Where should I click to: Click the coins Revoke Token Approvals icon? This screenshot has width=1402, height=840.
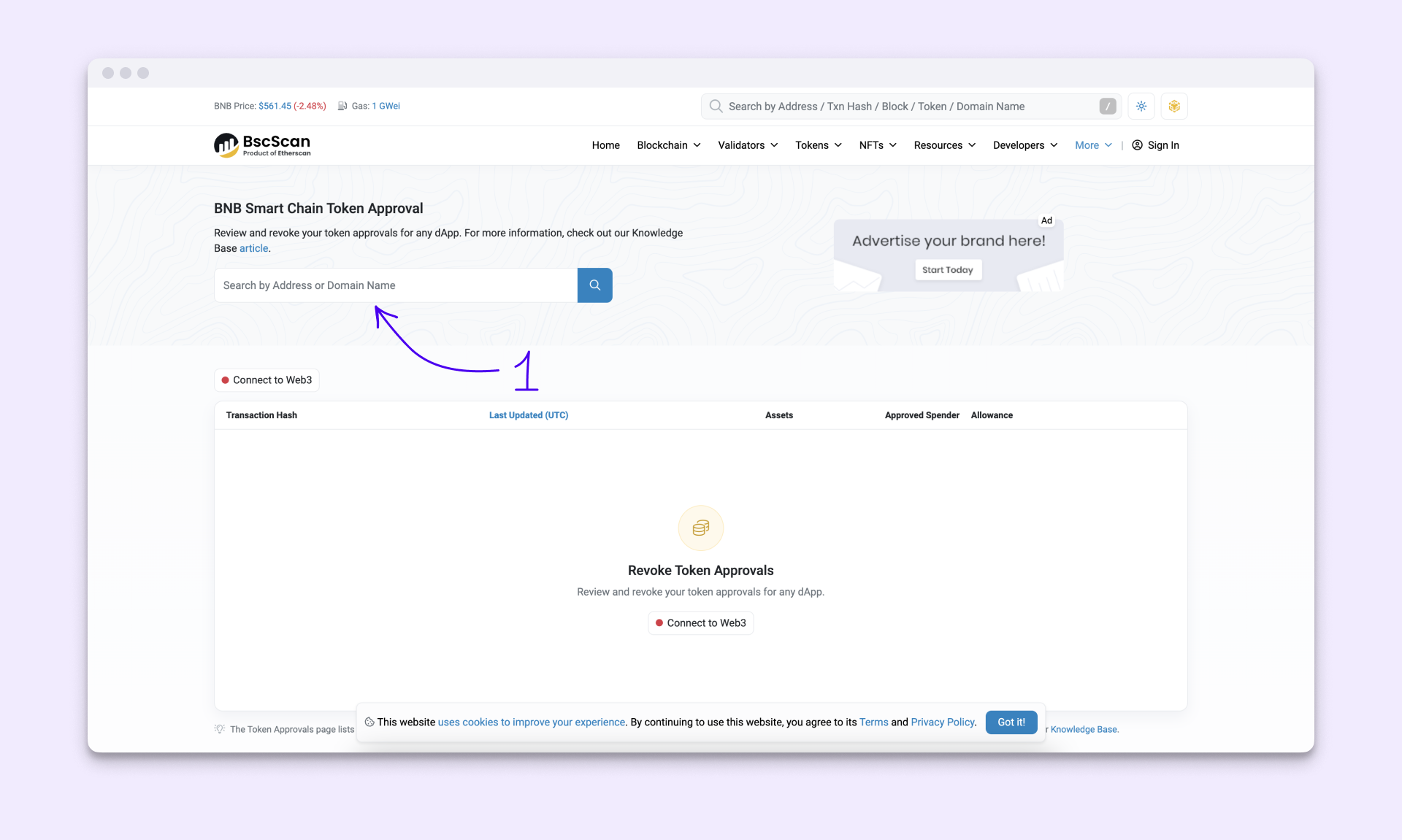700,528
